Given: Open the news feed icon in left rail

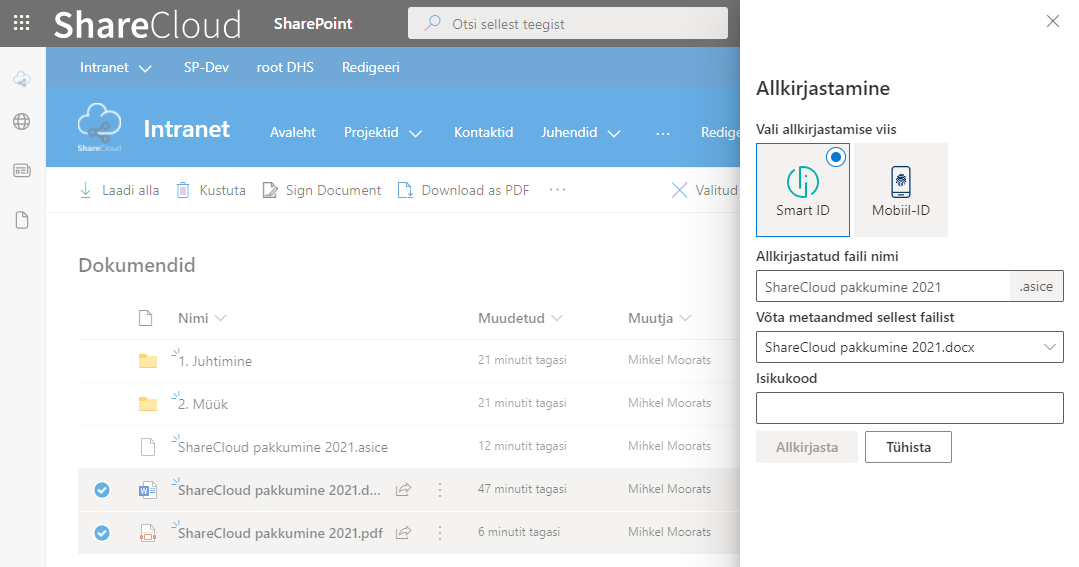Looking at the screenshot, I should point(22,170).
